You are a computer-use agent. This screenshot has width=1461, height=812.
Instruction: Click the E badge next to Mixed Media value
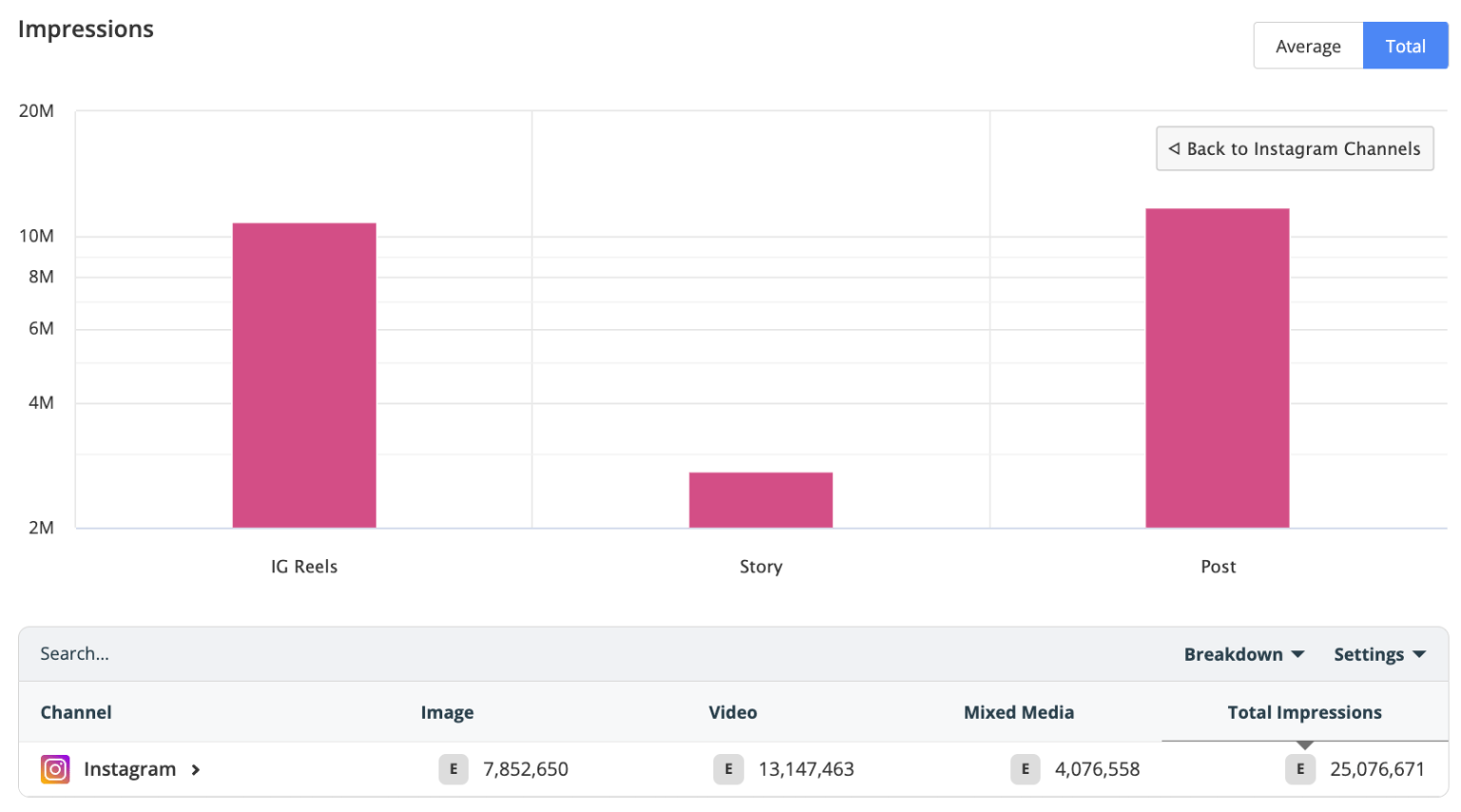tap(1025, 769)
